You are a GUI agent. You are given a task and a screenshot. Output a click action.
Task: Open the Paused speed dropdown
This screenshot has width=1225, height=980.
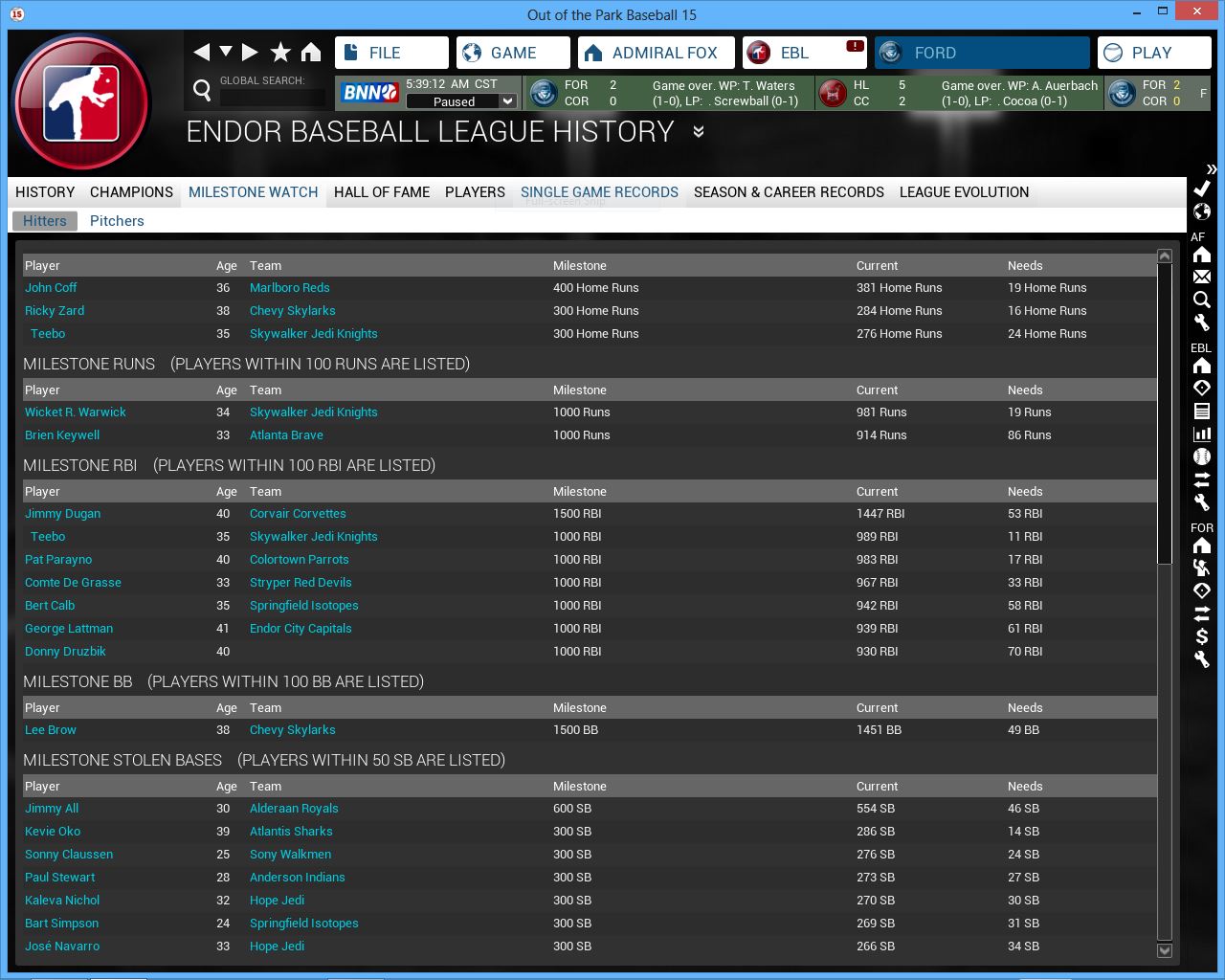(508, 101)
